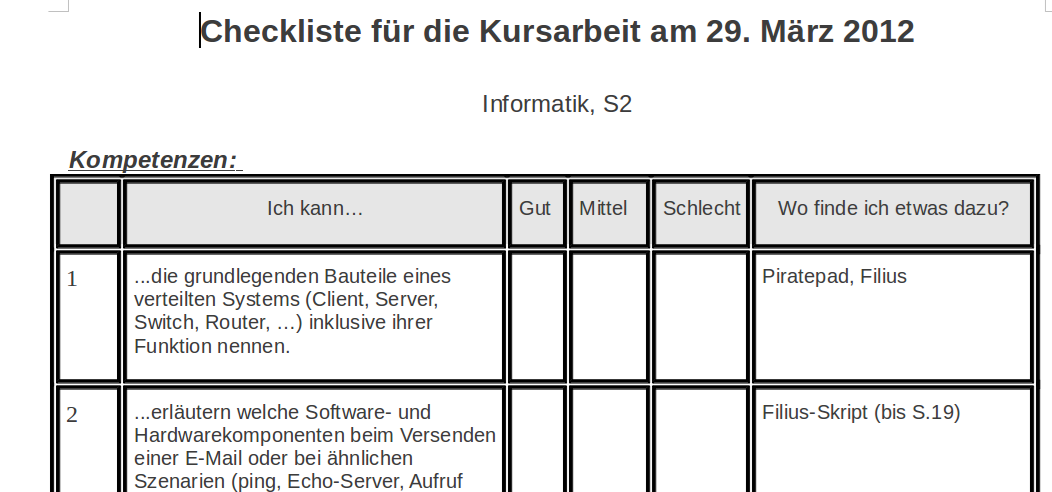1052x492 pixels.
Task: Click the 'Ich kann…' header cell
Action: click(314, 209)
